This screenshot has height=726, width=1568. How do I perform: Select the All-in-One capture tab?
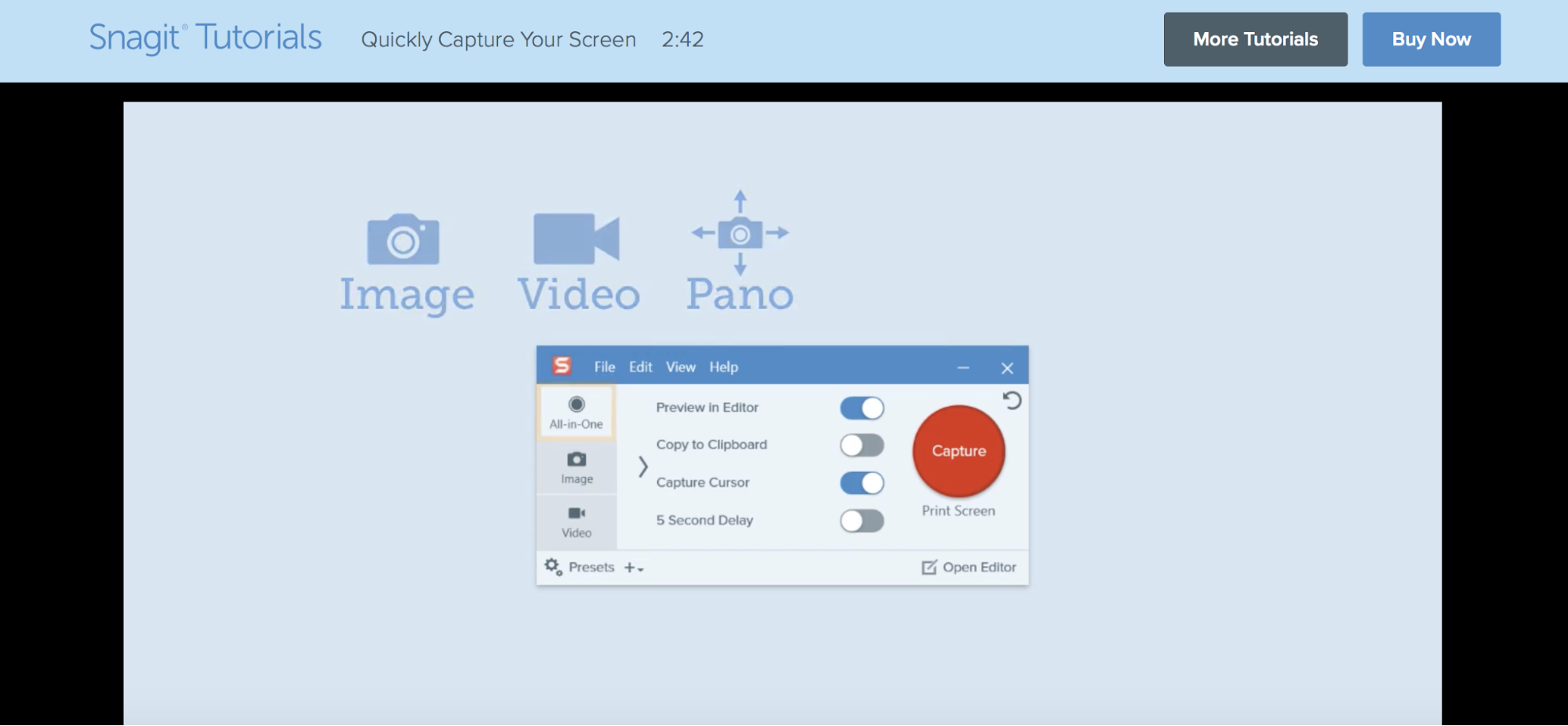(577, 412)
